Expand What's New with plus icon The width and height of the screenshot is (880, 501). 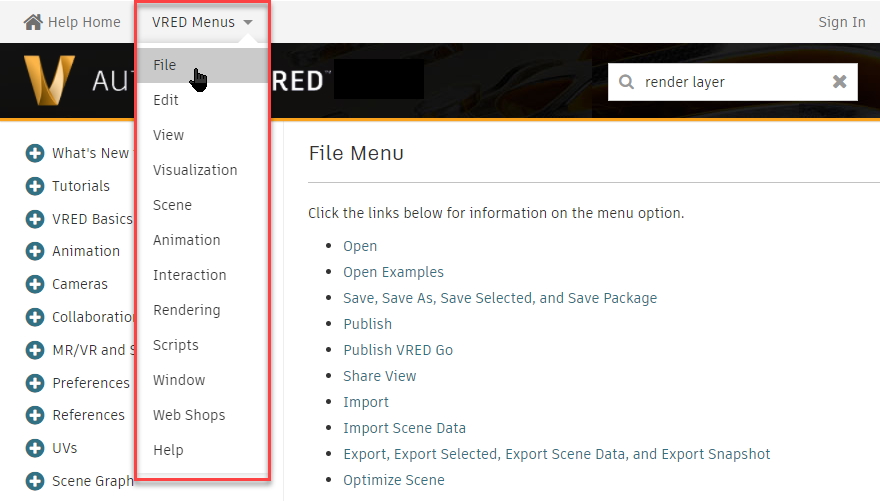click(35, 153)
